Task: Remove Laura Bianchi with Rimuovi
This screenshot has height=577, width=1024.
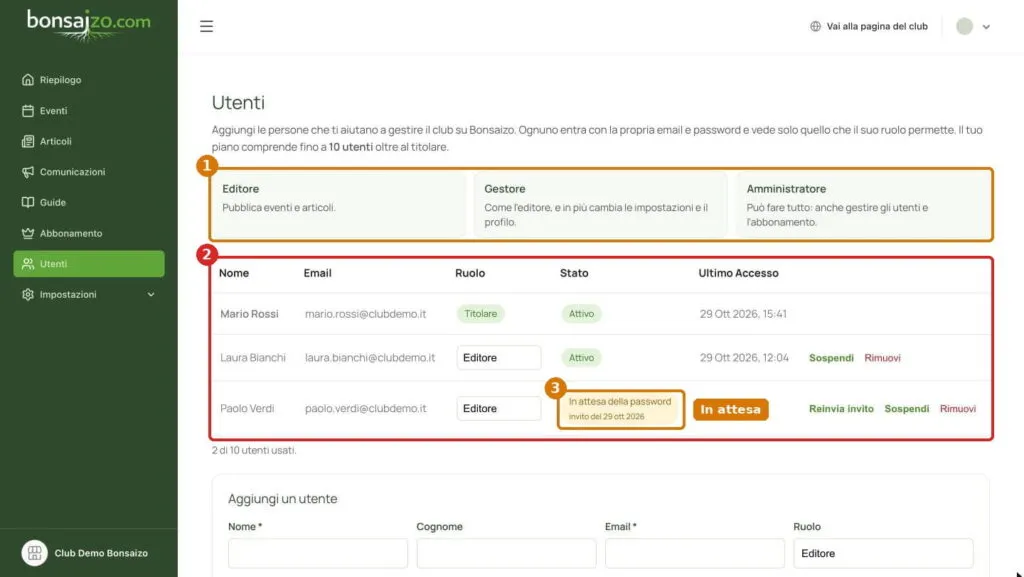Action: pos(882,358)
